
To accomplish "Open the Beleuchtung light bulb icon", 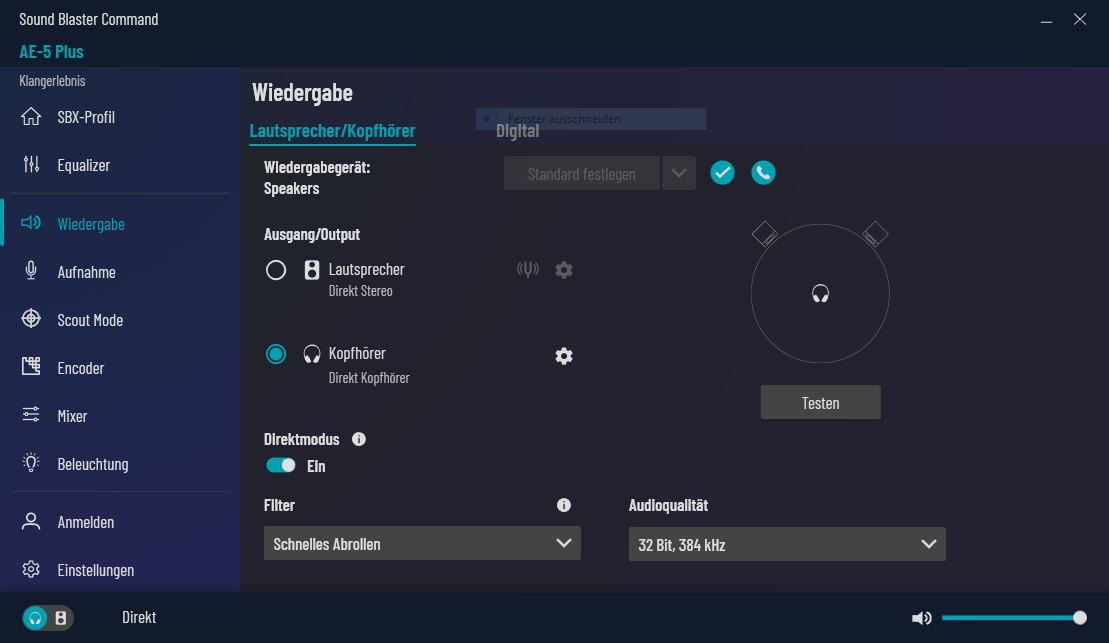I will tap(31, 463).
